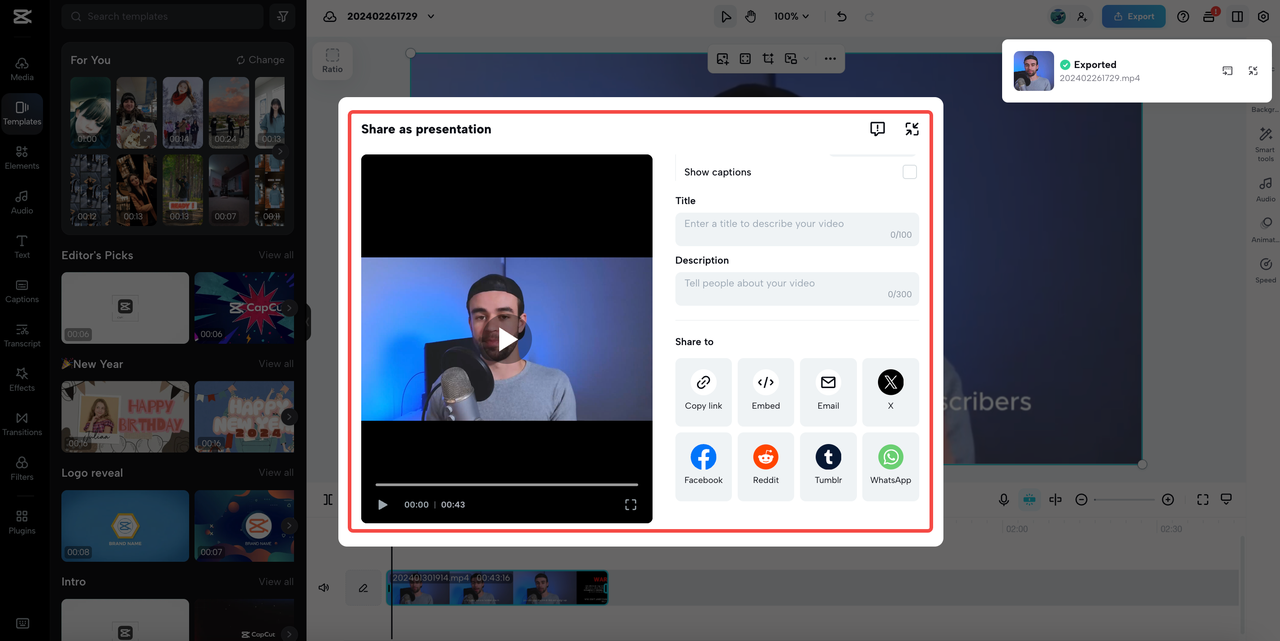
Task: Click play in the preview control bar
Action: pyautogui.click(x=382, y=505)
